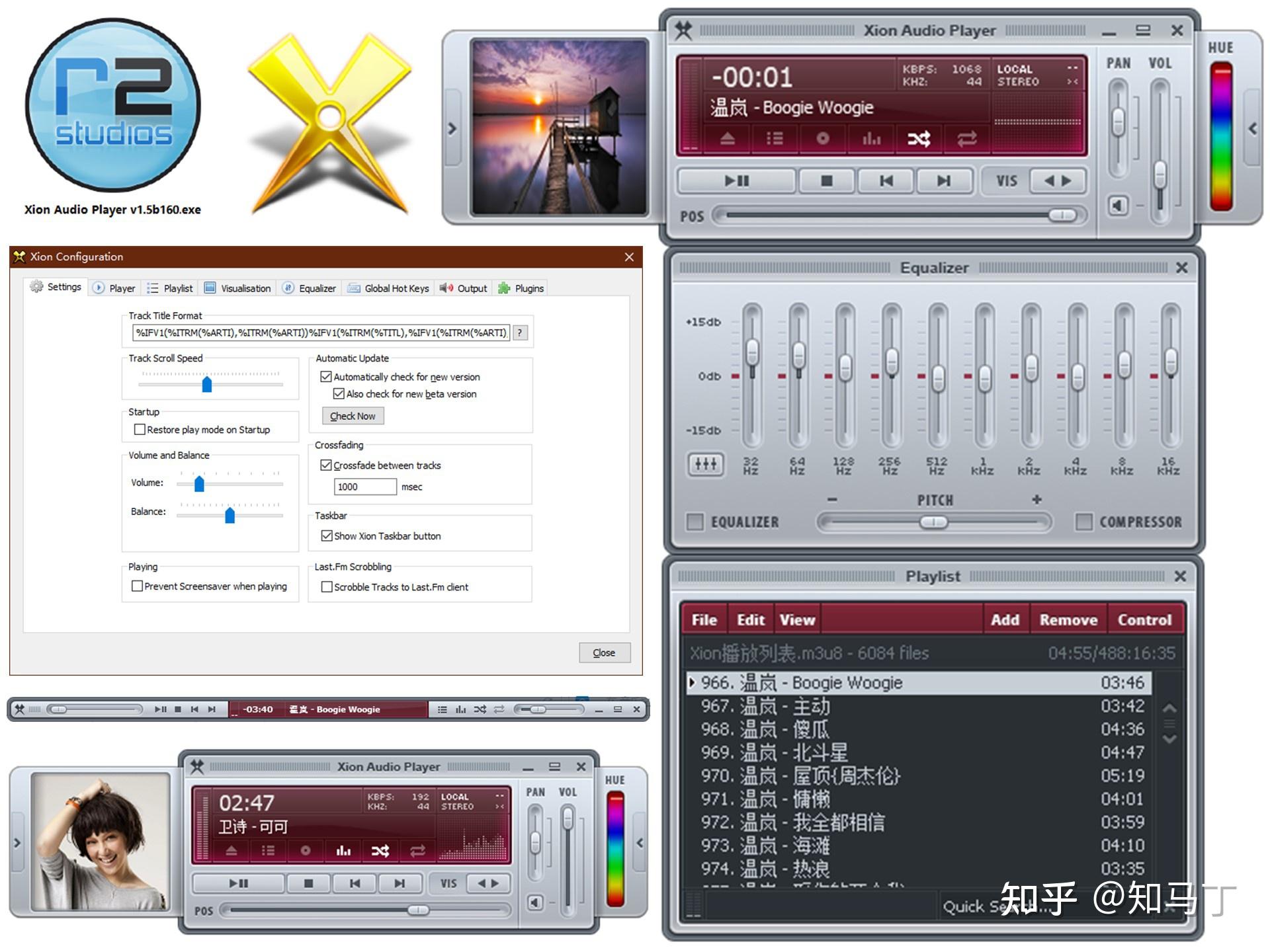The width and height of the screenshot is (1270, 952).
Task: Click the disc icon in the bottom player display
Action: [x=306, y=851]
